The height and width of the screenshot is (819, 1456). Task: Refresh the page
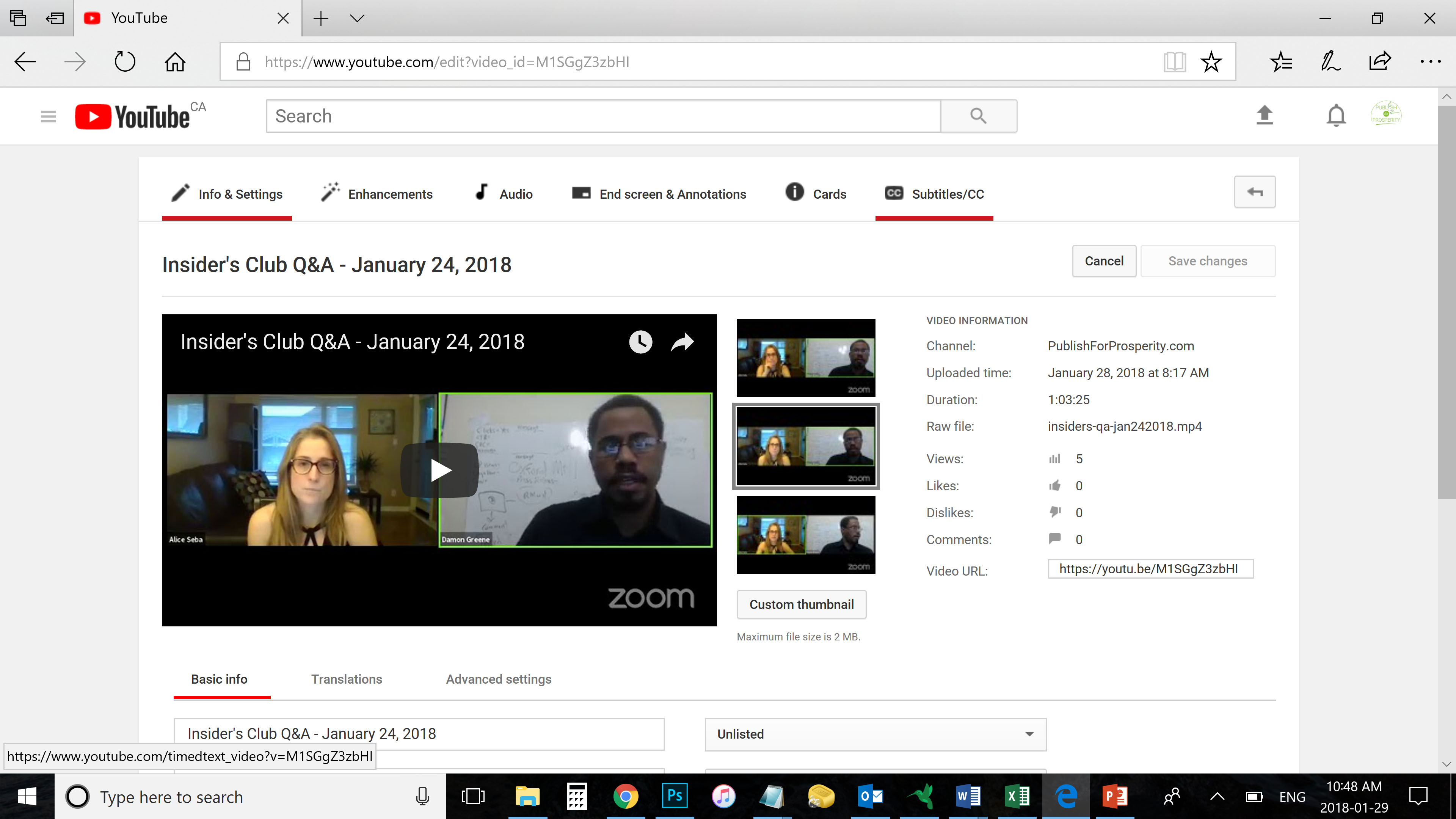[x=124, y=61]
